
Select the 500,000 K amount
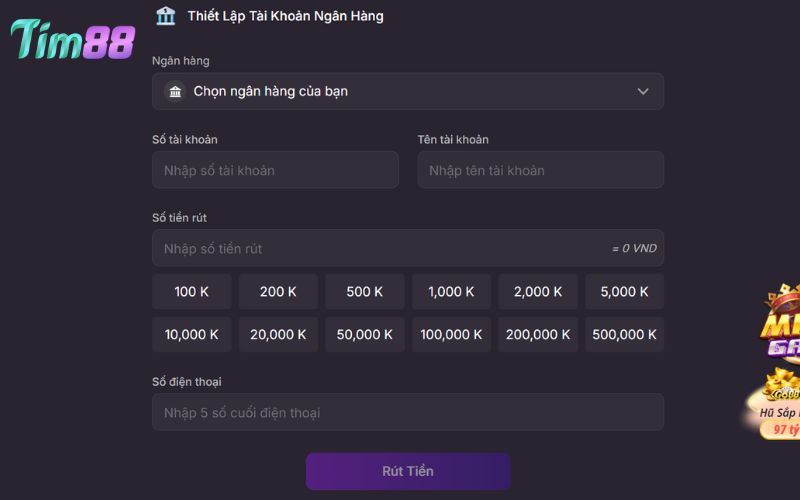coord(624,335)
